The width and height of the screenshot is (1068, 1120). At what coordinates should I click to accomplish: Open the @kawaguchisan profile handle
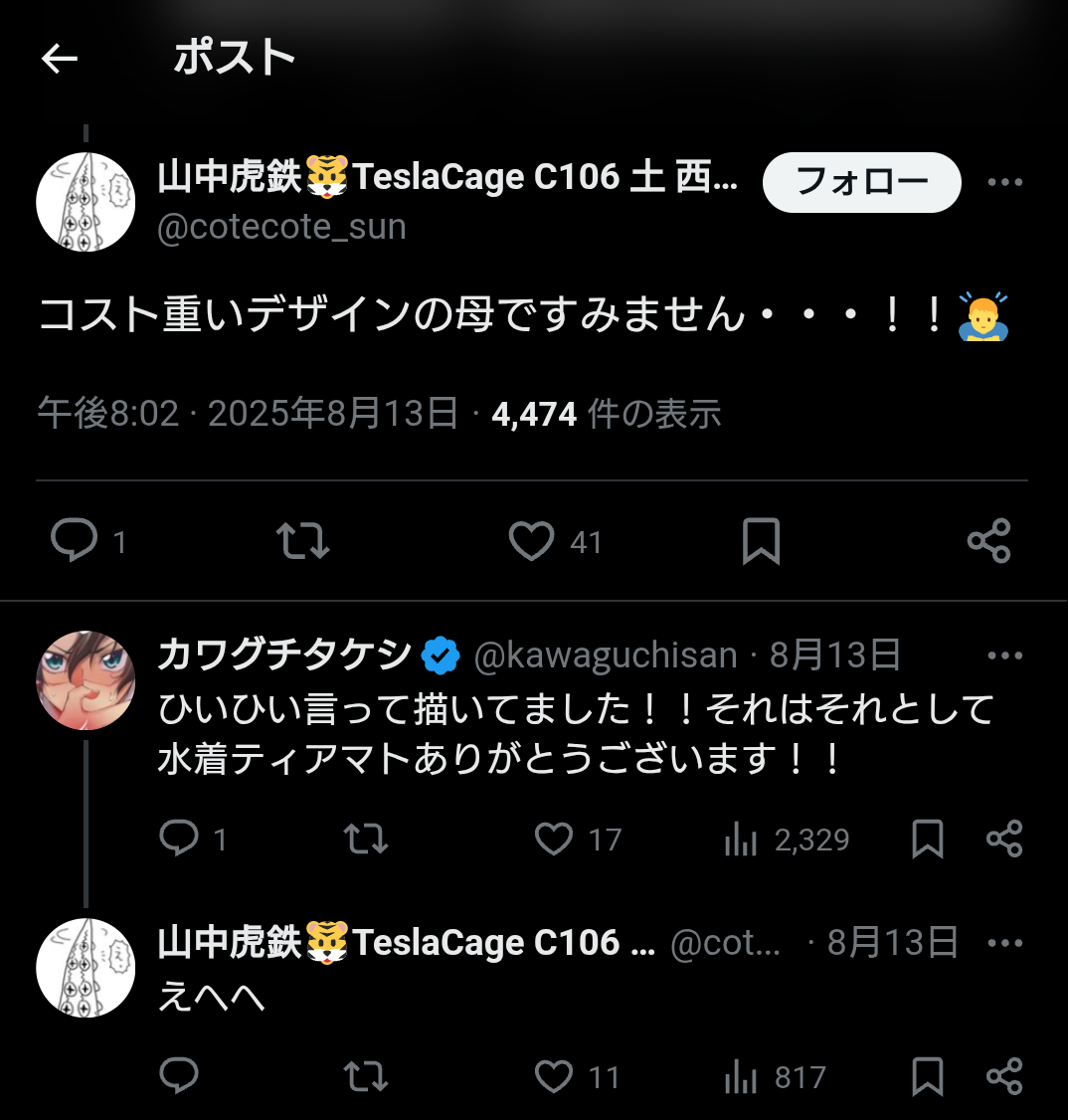coord(606,655)
